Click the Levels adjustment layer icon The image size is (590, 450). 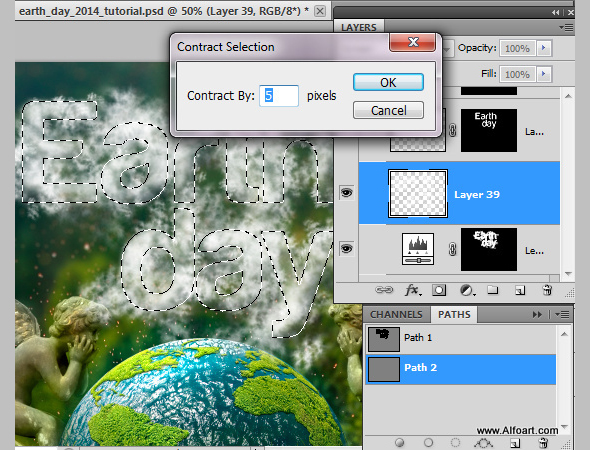(x=418, y=249)
